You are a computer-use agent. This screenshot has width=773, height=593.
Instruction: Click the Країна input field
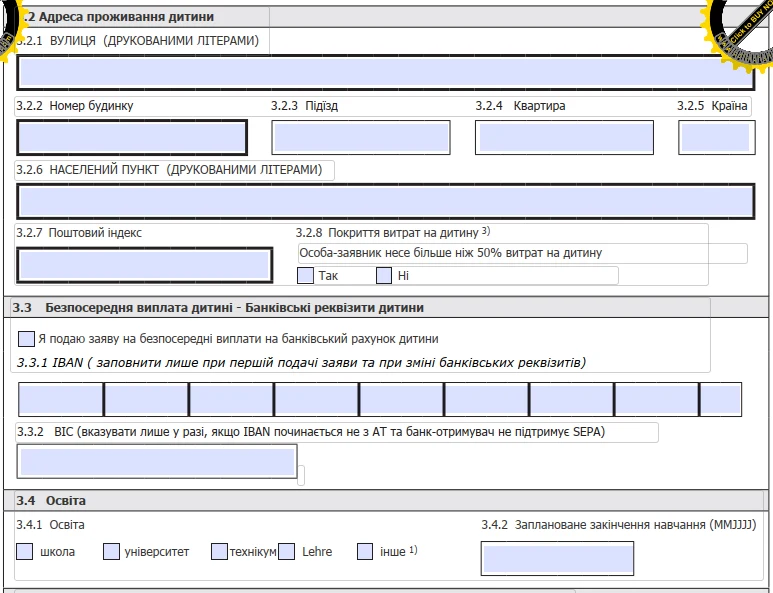click(x=717, y=138)
